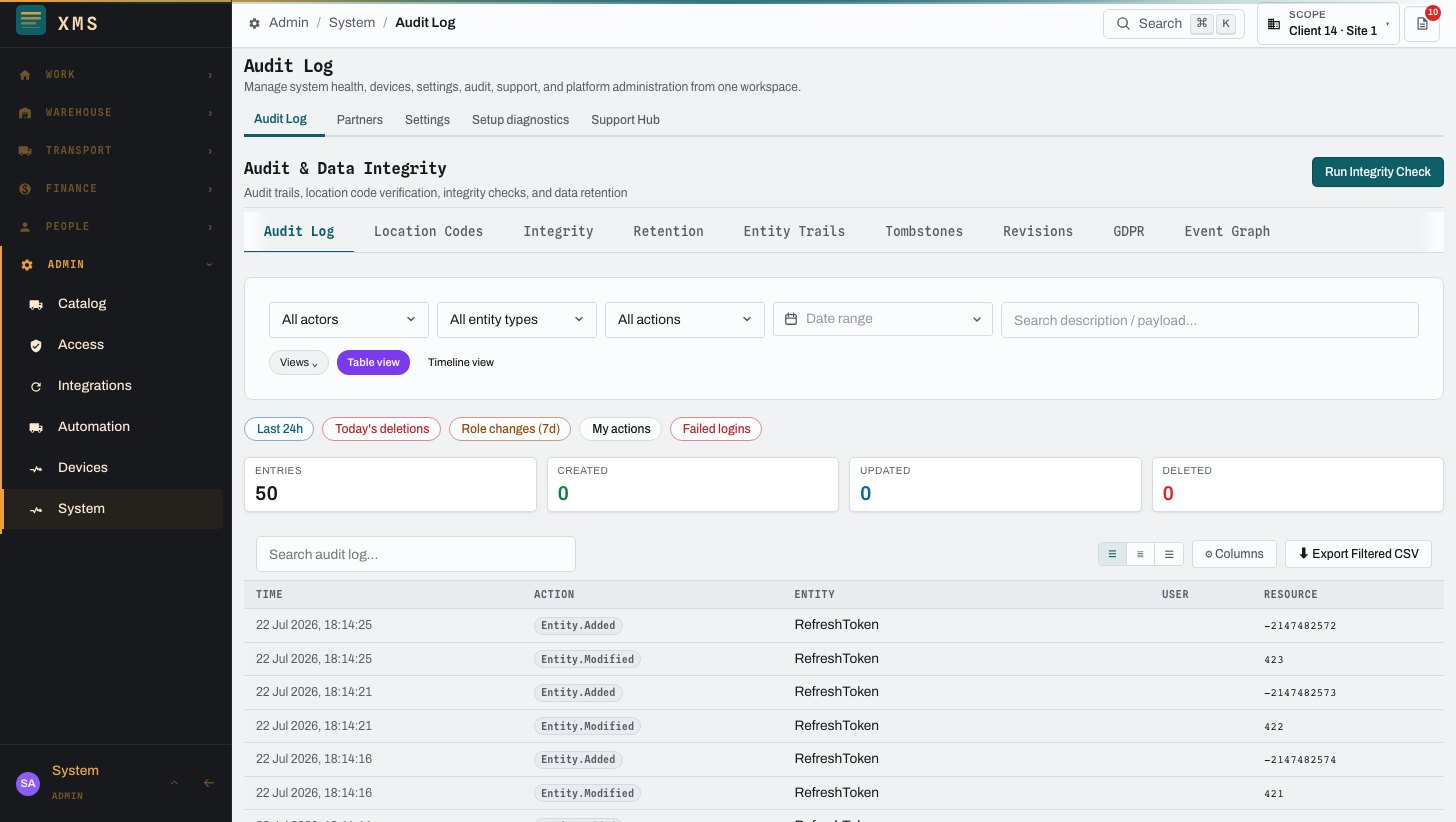Switch to the Entity Trails tab
Image resolution: width=1456 pixels, height=822 pixels.
point(794,231)
